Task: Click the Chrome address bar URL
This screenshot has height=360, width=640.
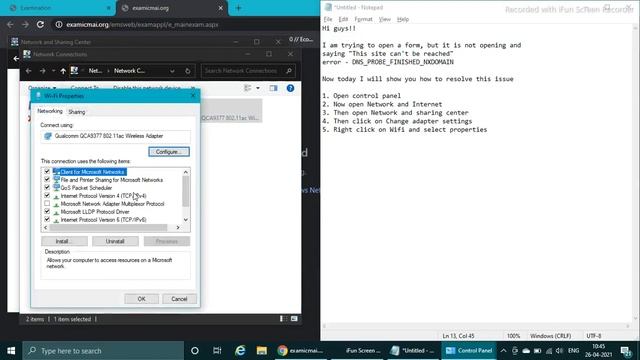Action: pyautogui.click(x=142, y=24)
